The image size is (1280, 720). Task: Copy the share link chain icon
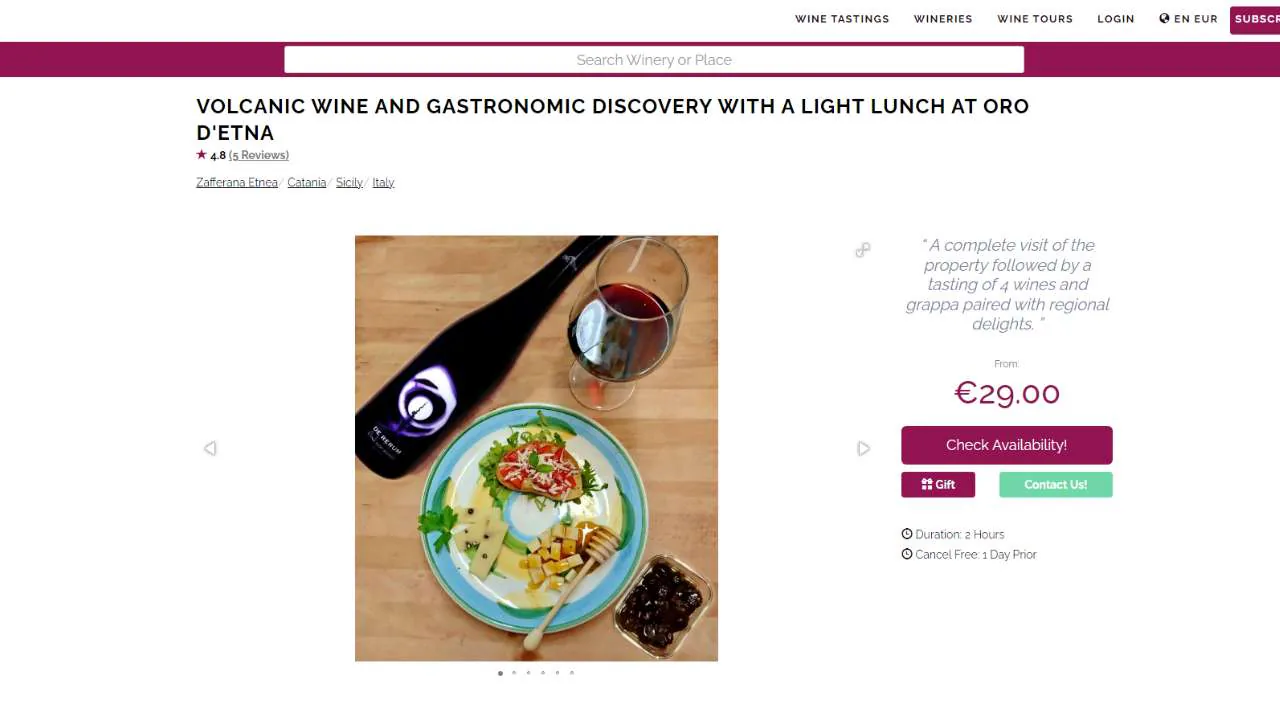pos(863,250)
